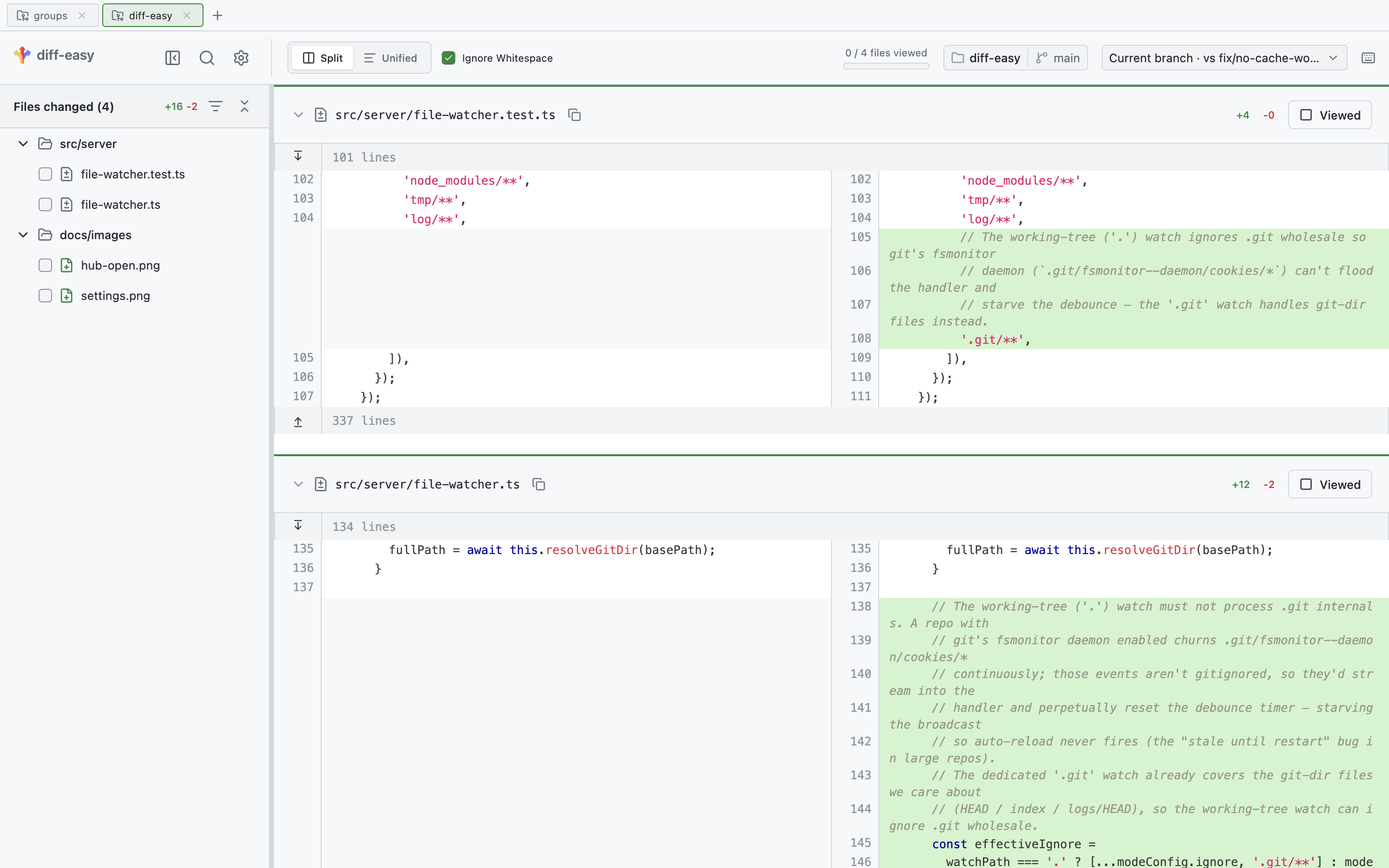Switch to Unified view
The image size is (1389, 868).
(391, 58)
